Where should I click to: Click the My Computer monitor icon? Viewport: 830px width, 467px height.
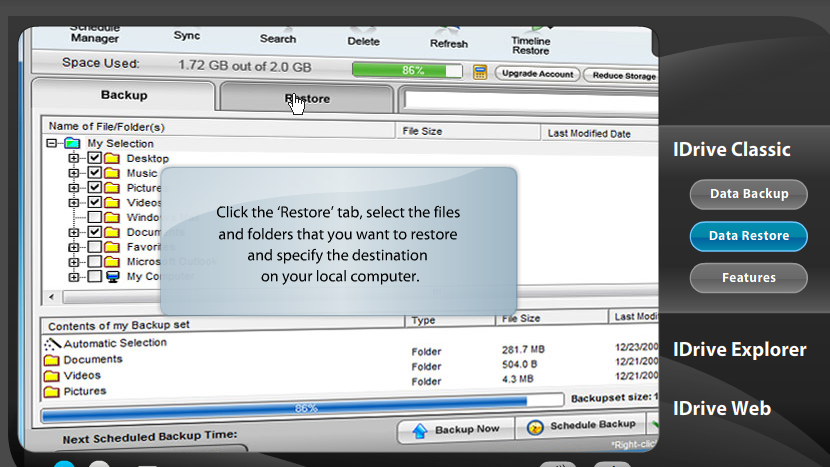click(112, 276)
